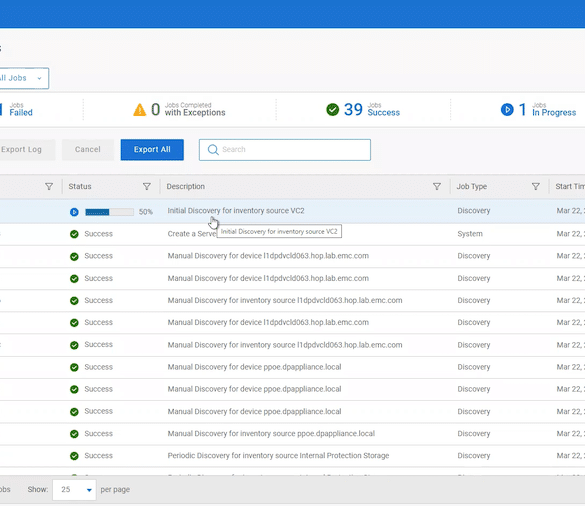Filter by Jobs In Progress summary
Viewport: 585px width, 506px height.
click(x=538, y=110)
